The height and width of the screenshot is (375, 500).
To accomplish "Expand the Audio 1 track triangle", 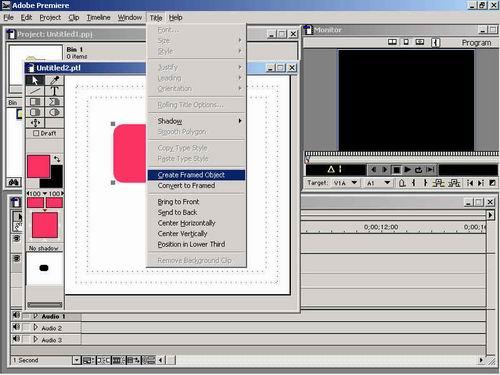I will (x=35, y=316).
